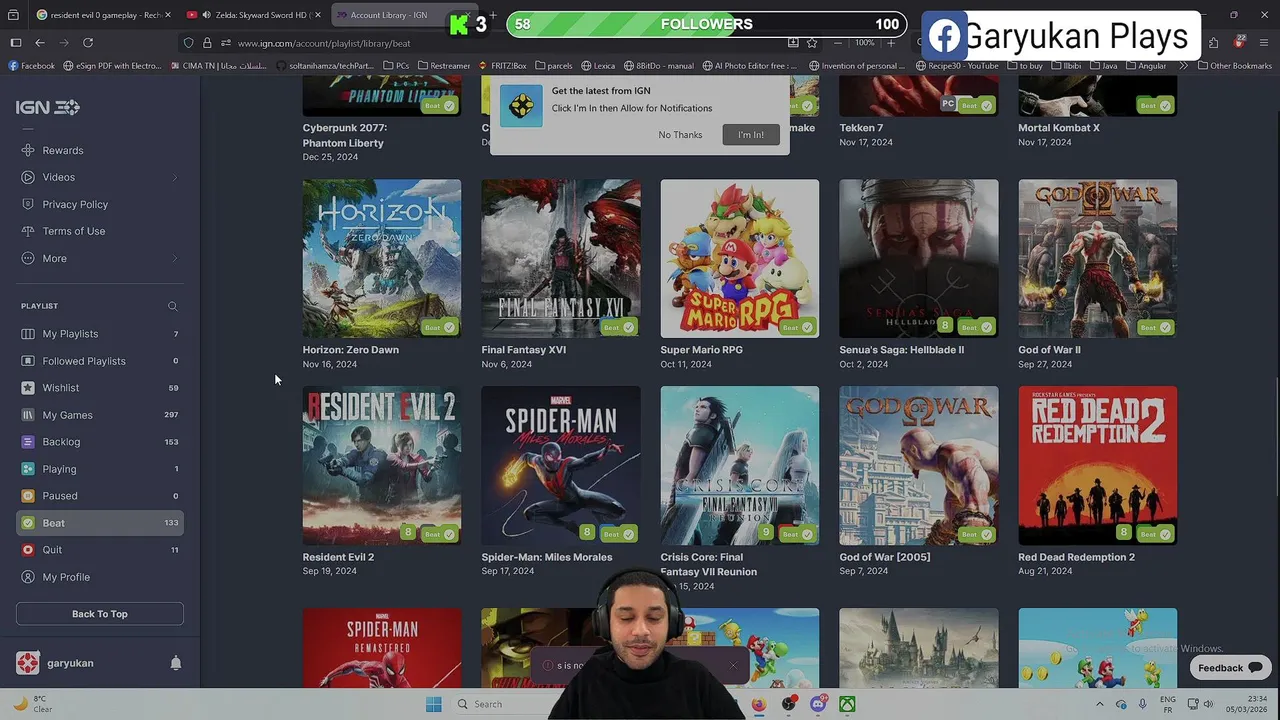Open Firefox from the Windows taskbar

pyautogui.click(x=759, y=704)
